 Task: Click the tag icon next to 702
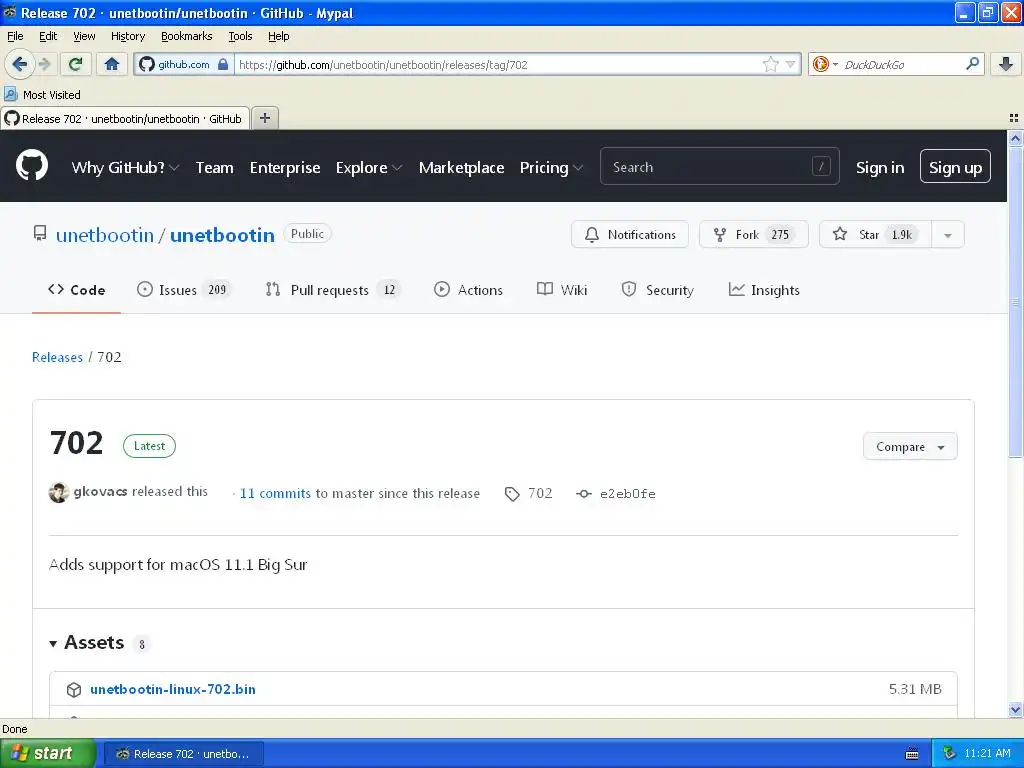[x=512, y=494]
